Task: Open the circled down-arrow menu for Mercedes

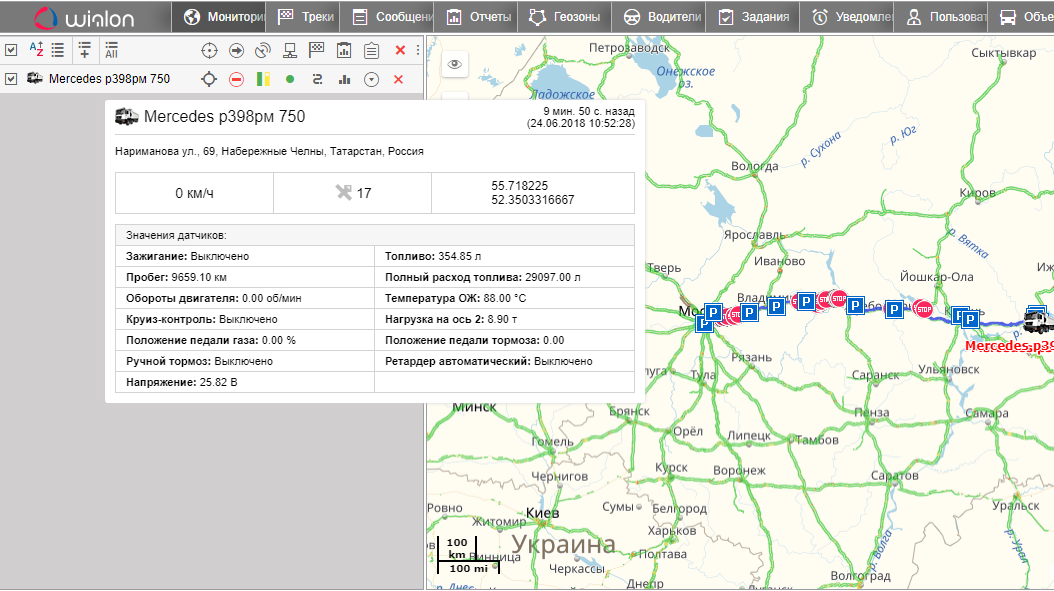Action: (x=371, y=79)
